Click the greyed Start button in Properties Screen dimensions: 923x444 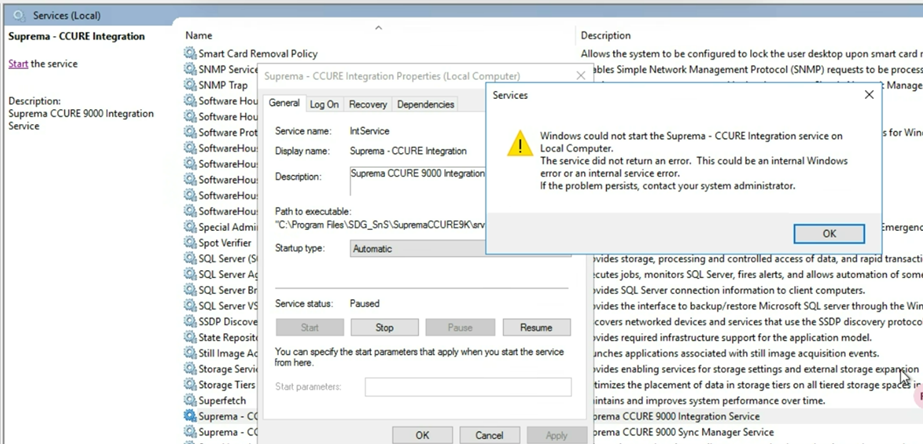point(310,327)
